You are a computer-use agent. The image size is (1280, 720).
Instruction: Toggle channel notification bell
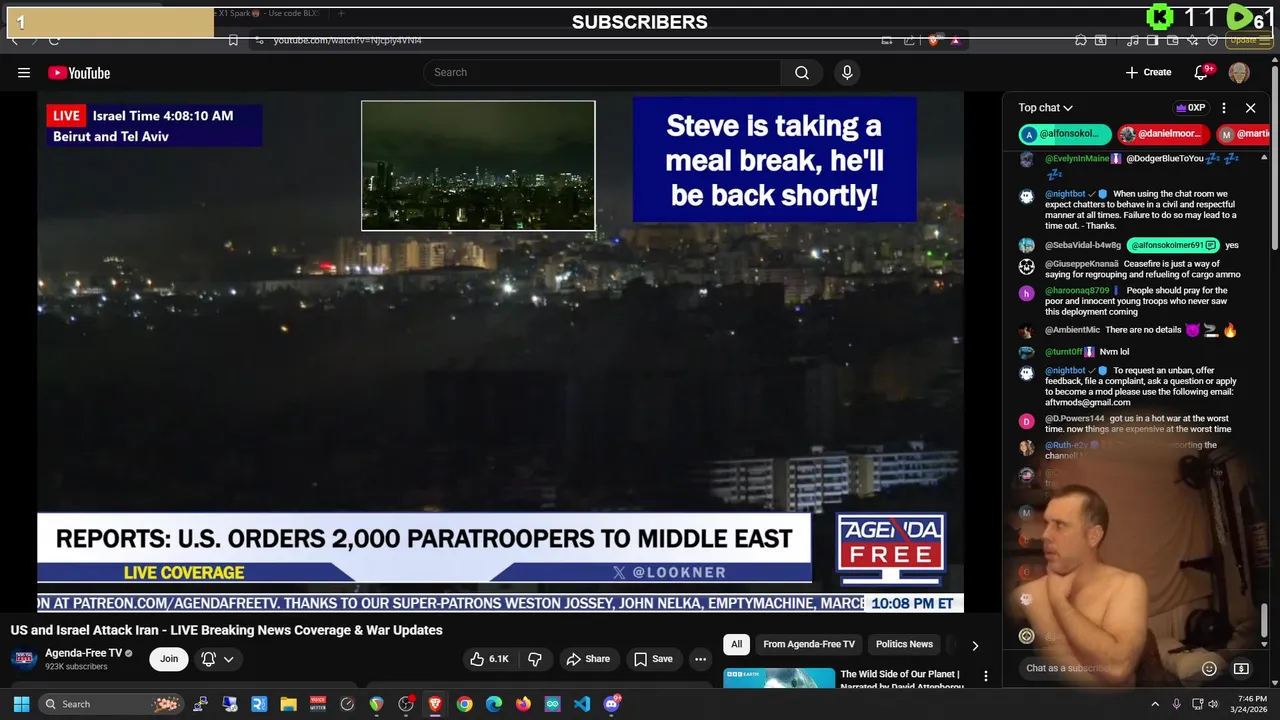tap(209, 659)
